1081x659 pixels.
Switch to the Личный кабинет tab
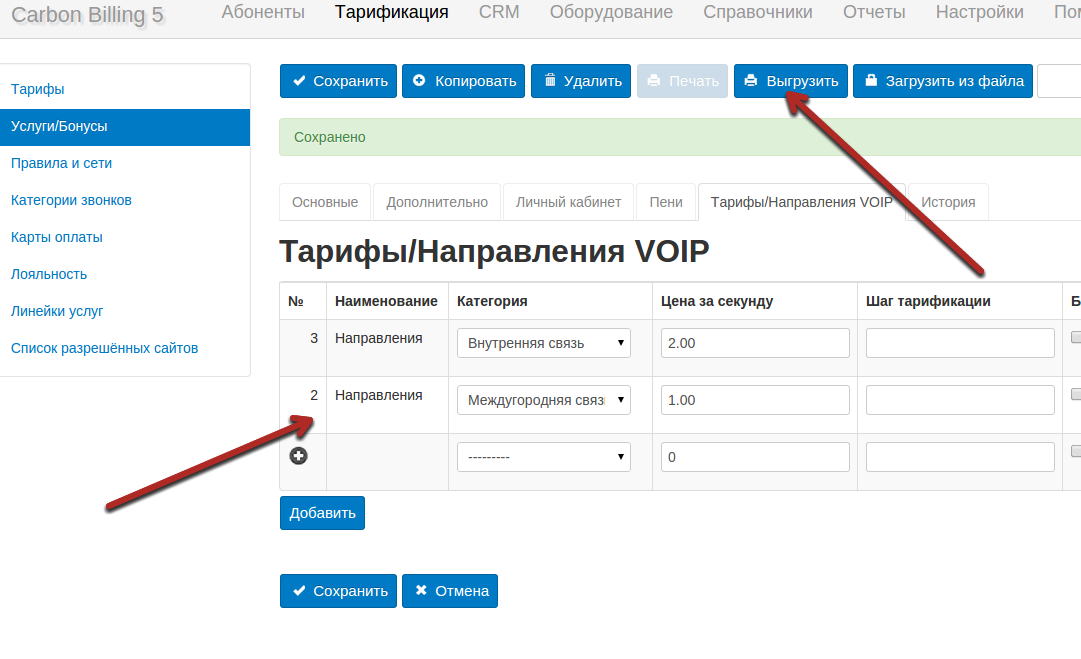tap(568, 202)
